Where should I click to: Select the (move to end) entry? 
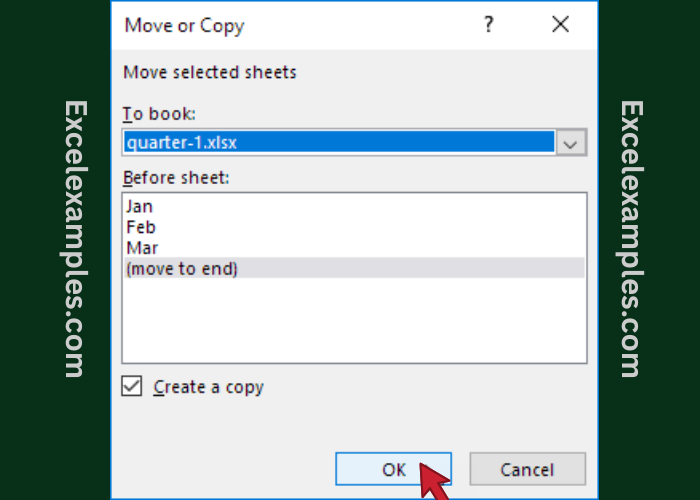pyautogui.click(x=182, y=267)
